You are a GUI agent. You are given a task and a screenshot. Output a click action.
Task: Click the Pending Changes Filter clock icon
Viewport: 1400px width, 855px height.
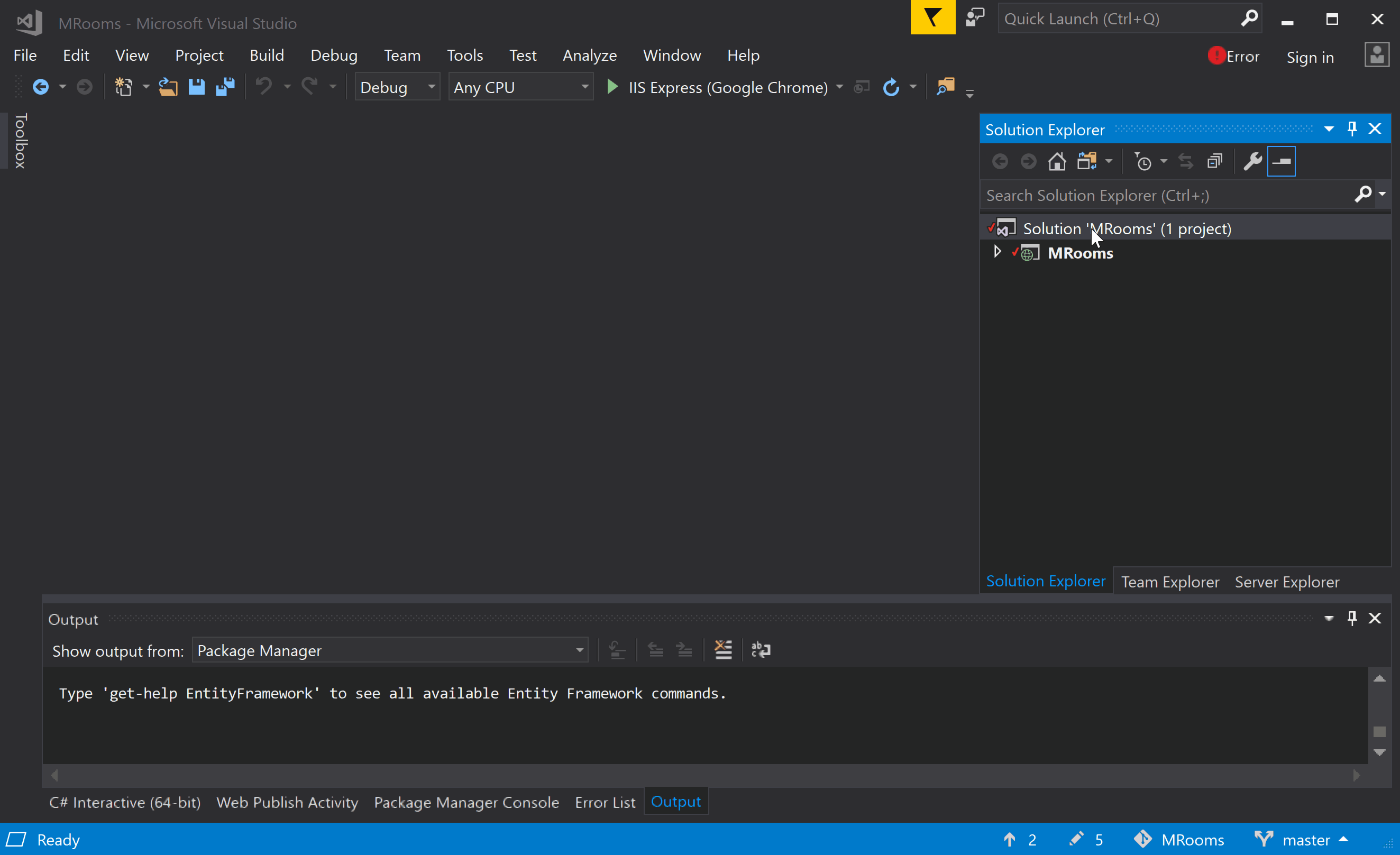[1142, 162]
